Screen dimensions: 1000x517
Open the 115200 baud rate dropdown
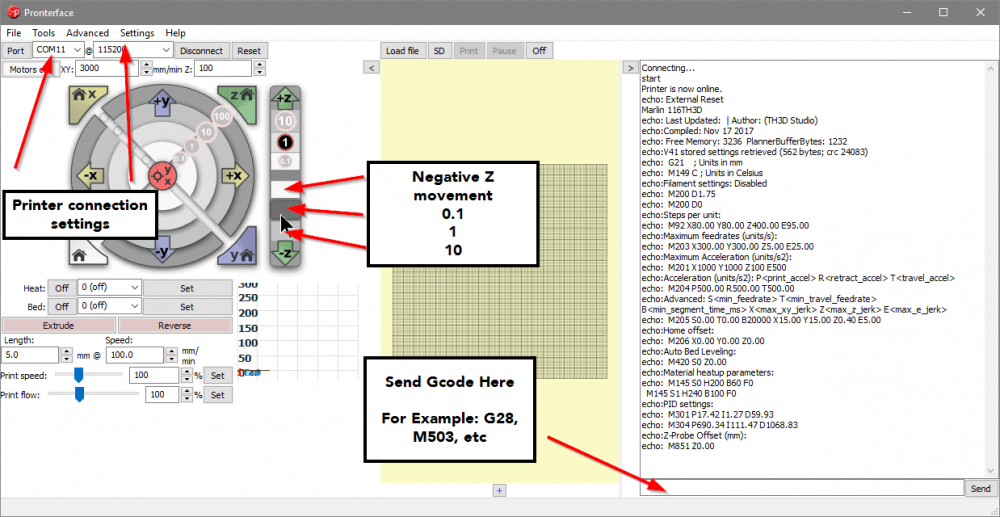point(133,50)
